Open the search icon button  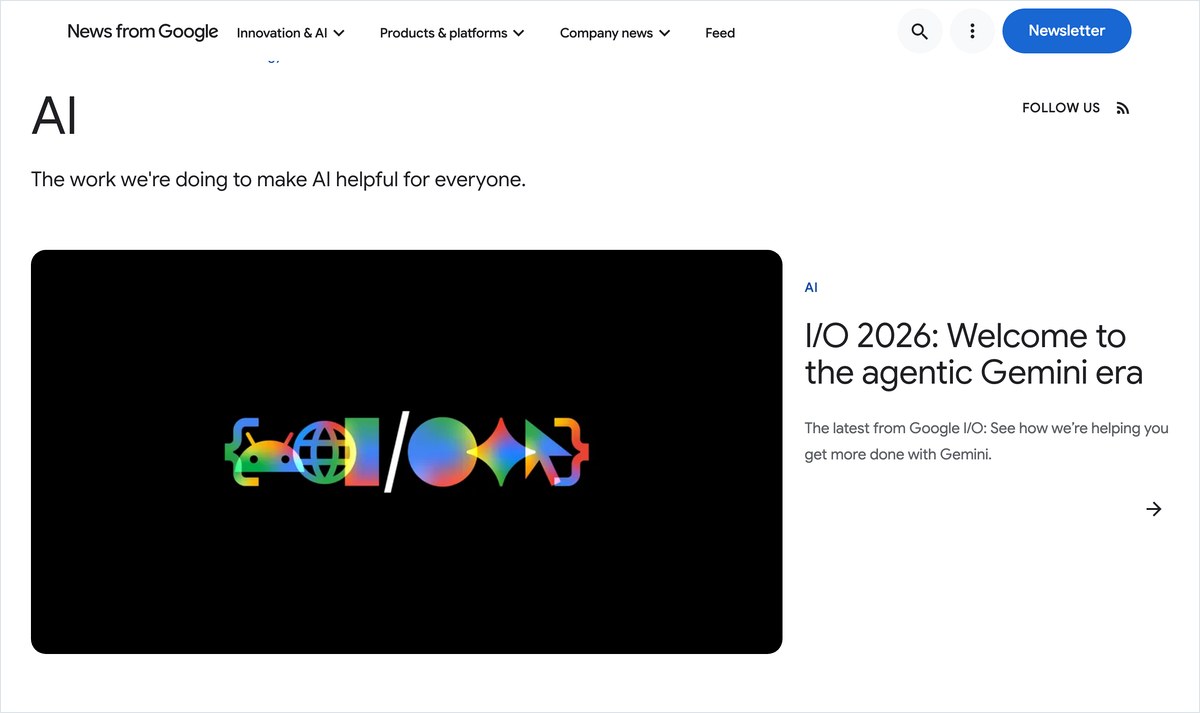click(x=920, y=31)
